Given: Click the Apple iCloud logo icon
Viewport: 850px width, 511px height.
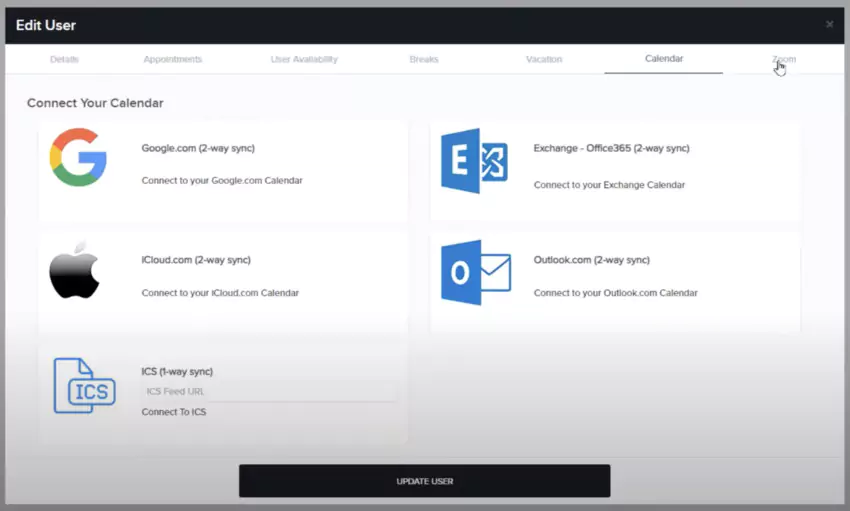Looking at the screenshot, I should point(75,269).
